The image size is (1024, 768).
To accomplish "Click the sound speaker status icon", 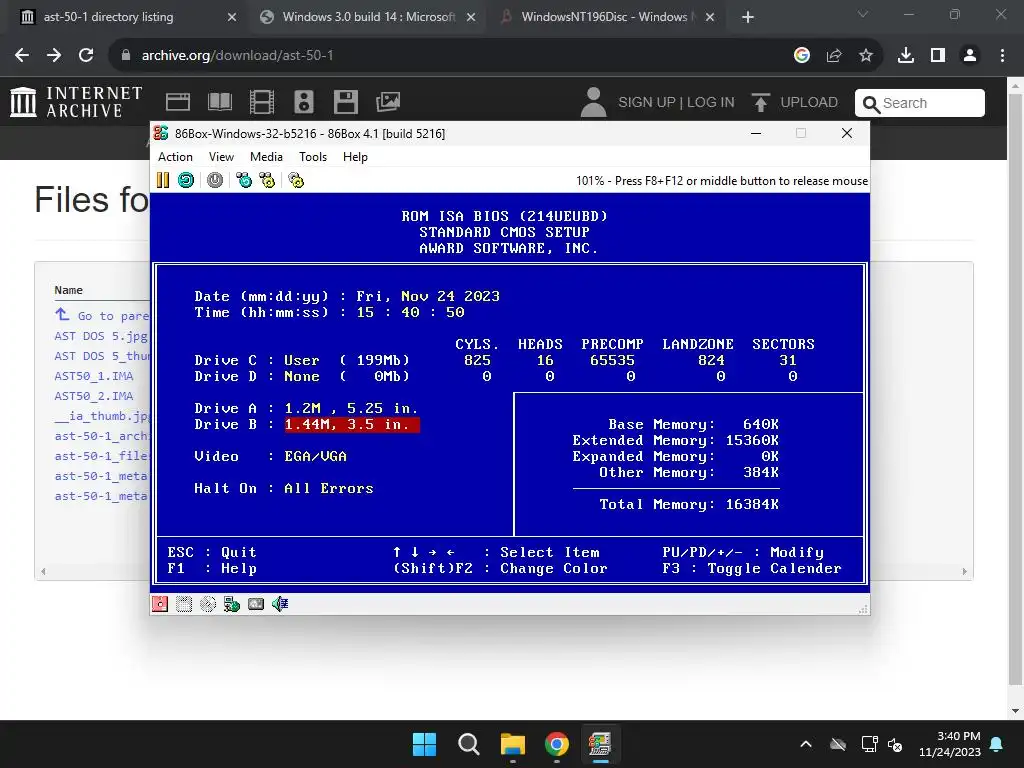I will (280, 604).
